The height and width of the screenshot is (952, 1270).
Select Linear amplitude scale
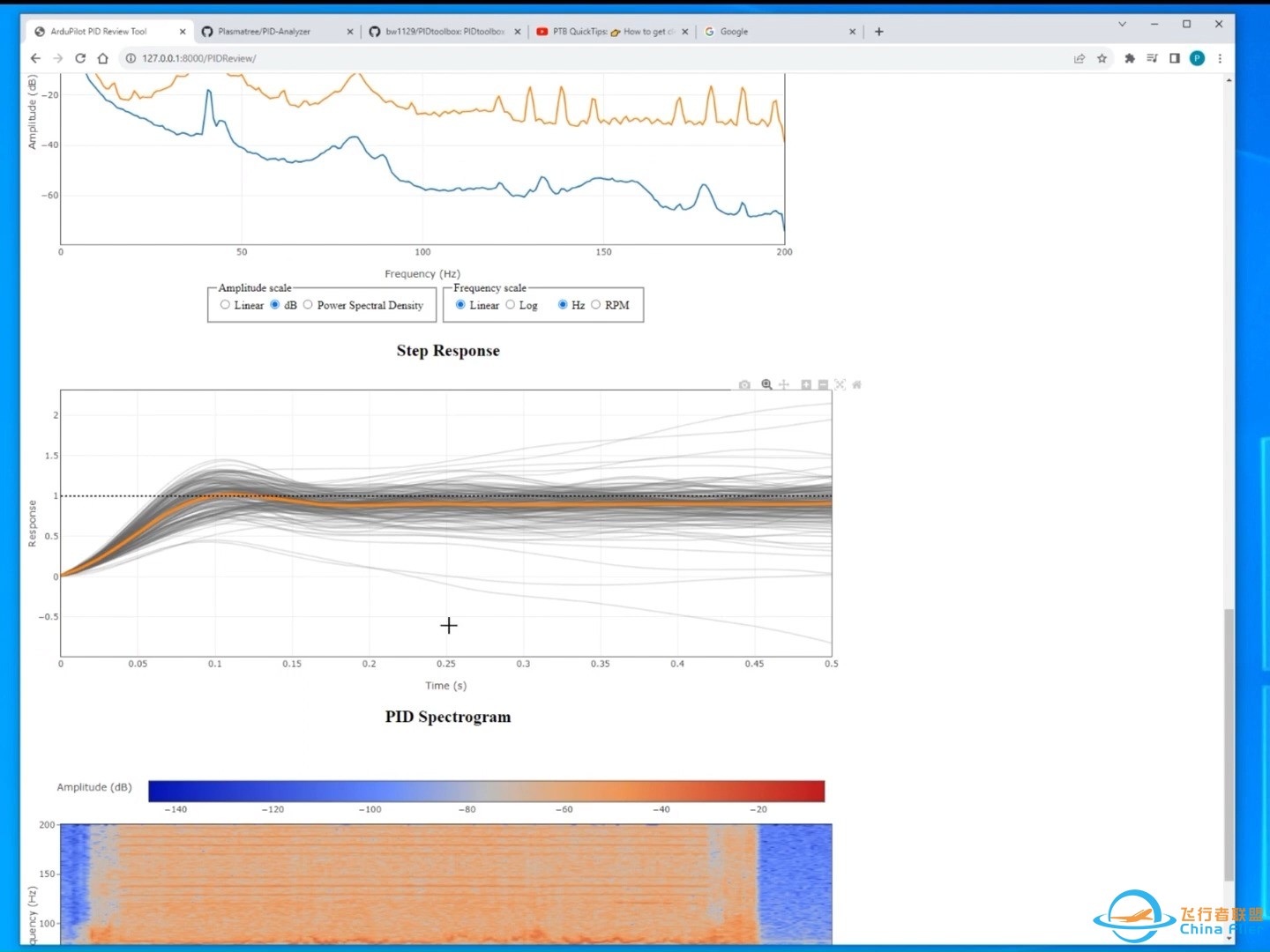point(225,305)
